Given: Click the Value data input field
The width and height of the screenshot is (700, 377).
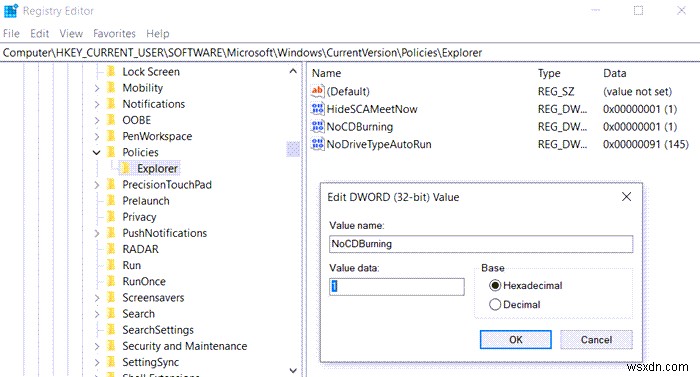Looking at the screenshot, I should (x=396, y=286).
